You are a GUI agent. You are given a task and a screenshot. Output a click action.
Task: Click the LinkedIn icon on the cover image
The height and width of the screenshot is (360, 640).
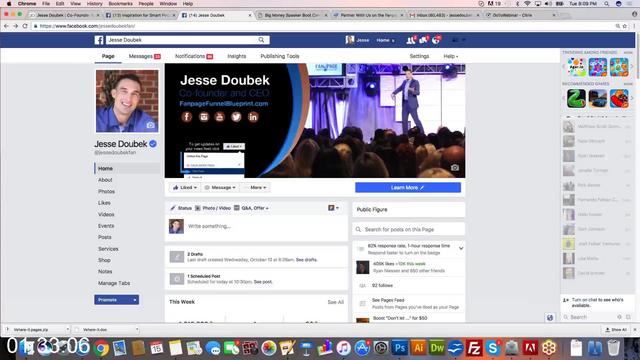tap(253, 117)
